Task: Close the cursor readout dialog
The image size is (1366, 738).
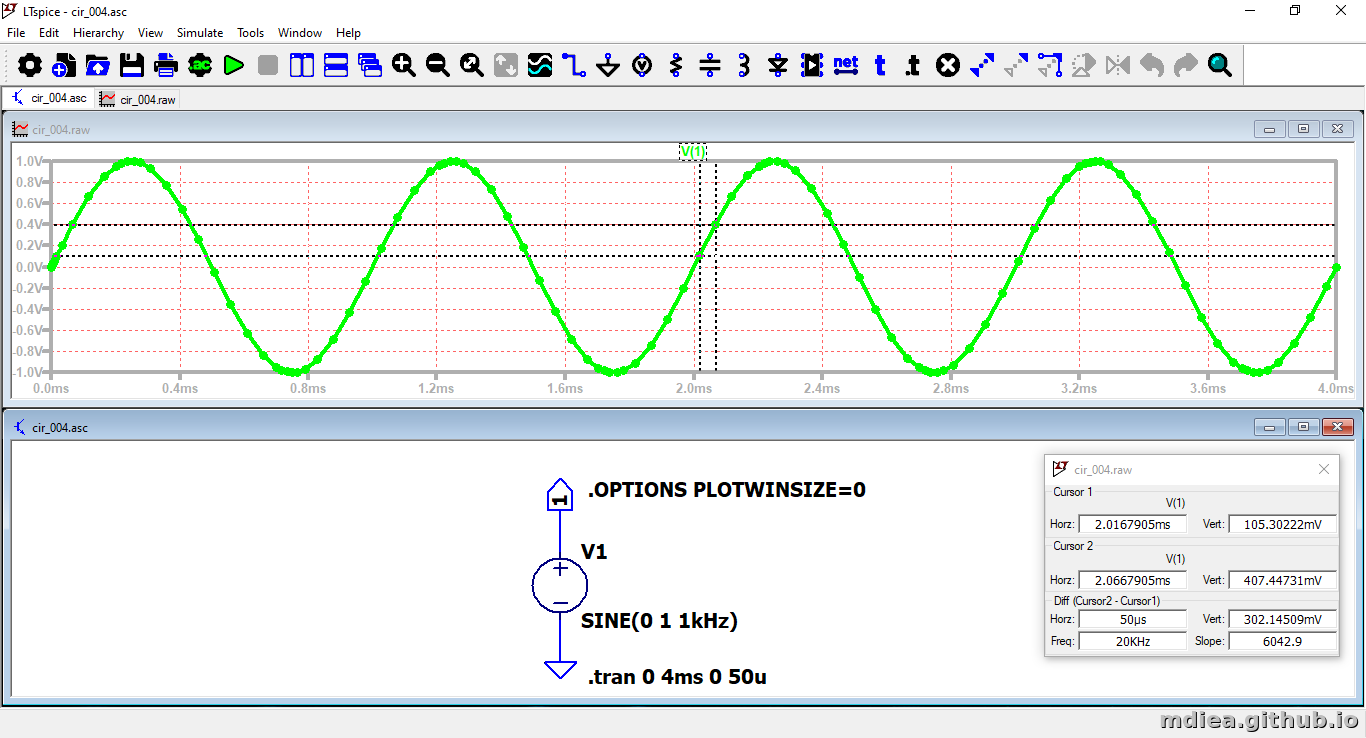Action: (1324, 469)
